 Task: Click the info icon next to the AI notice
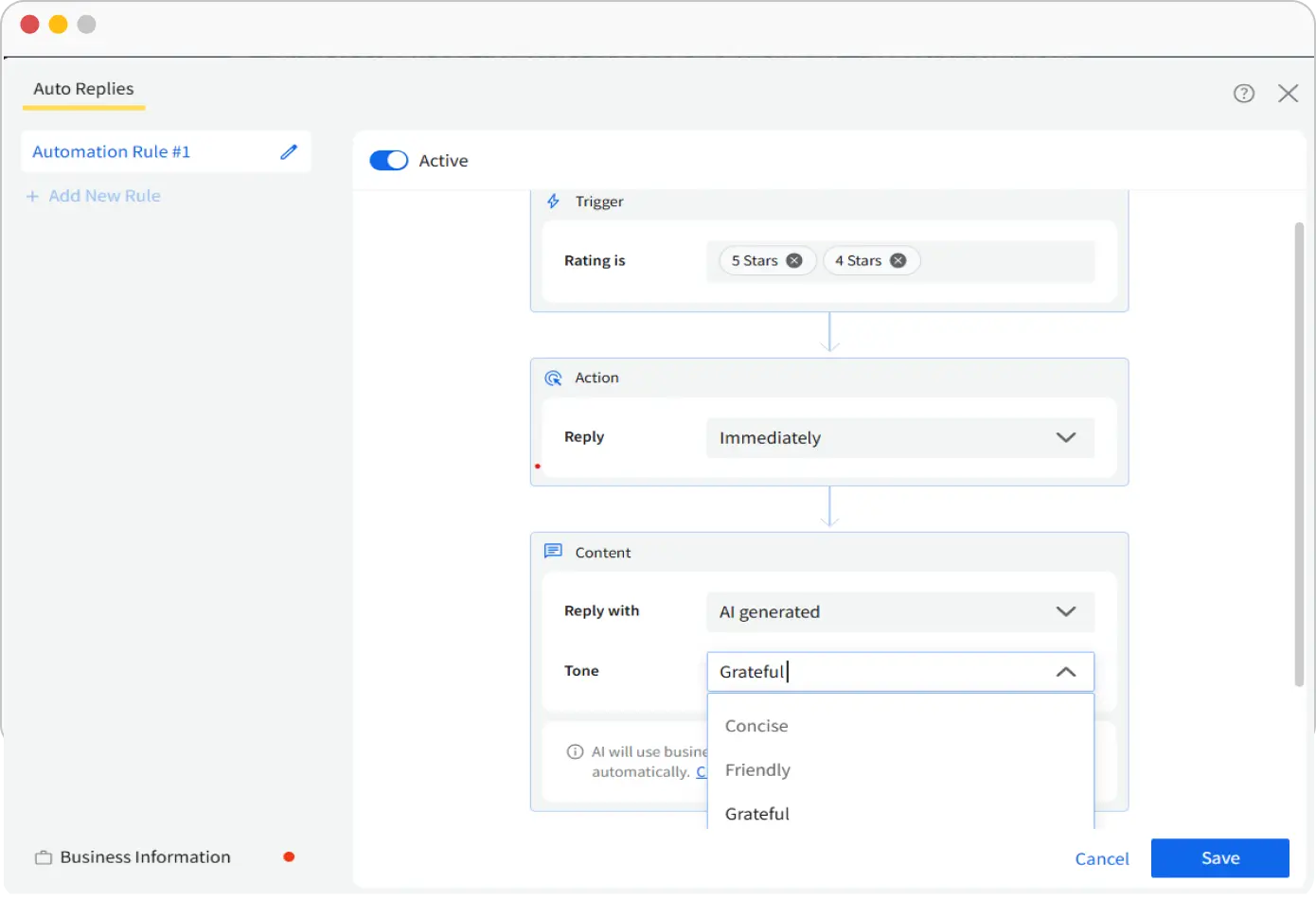[x=575, y=751]
